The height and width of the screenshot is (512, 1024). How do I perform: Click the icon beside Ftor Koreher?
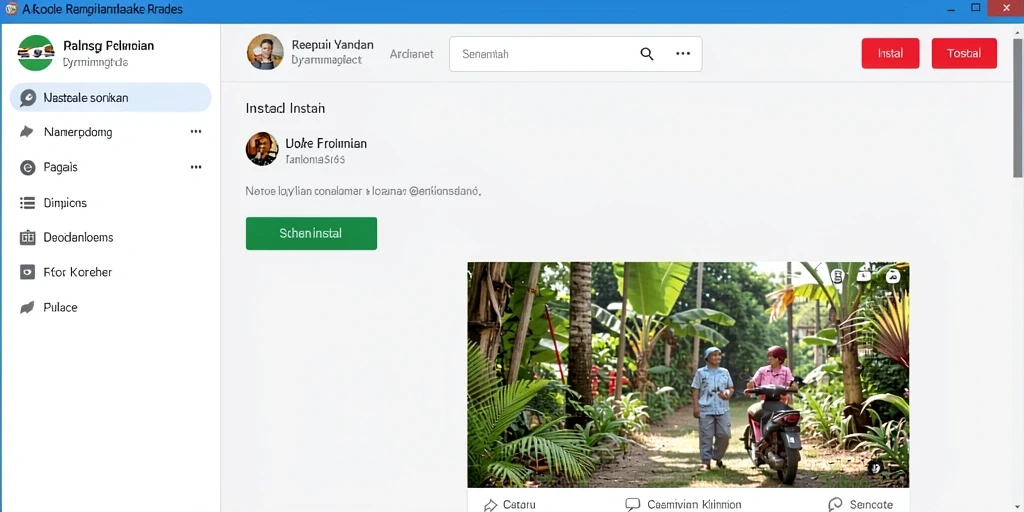pos(27,272)
